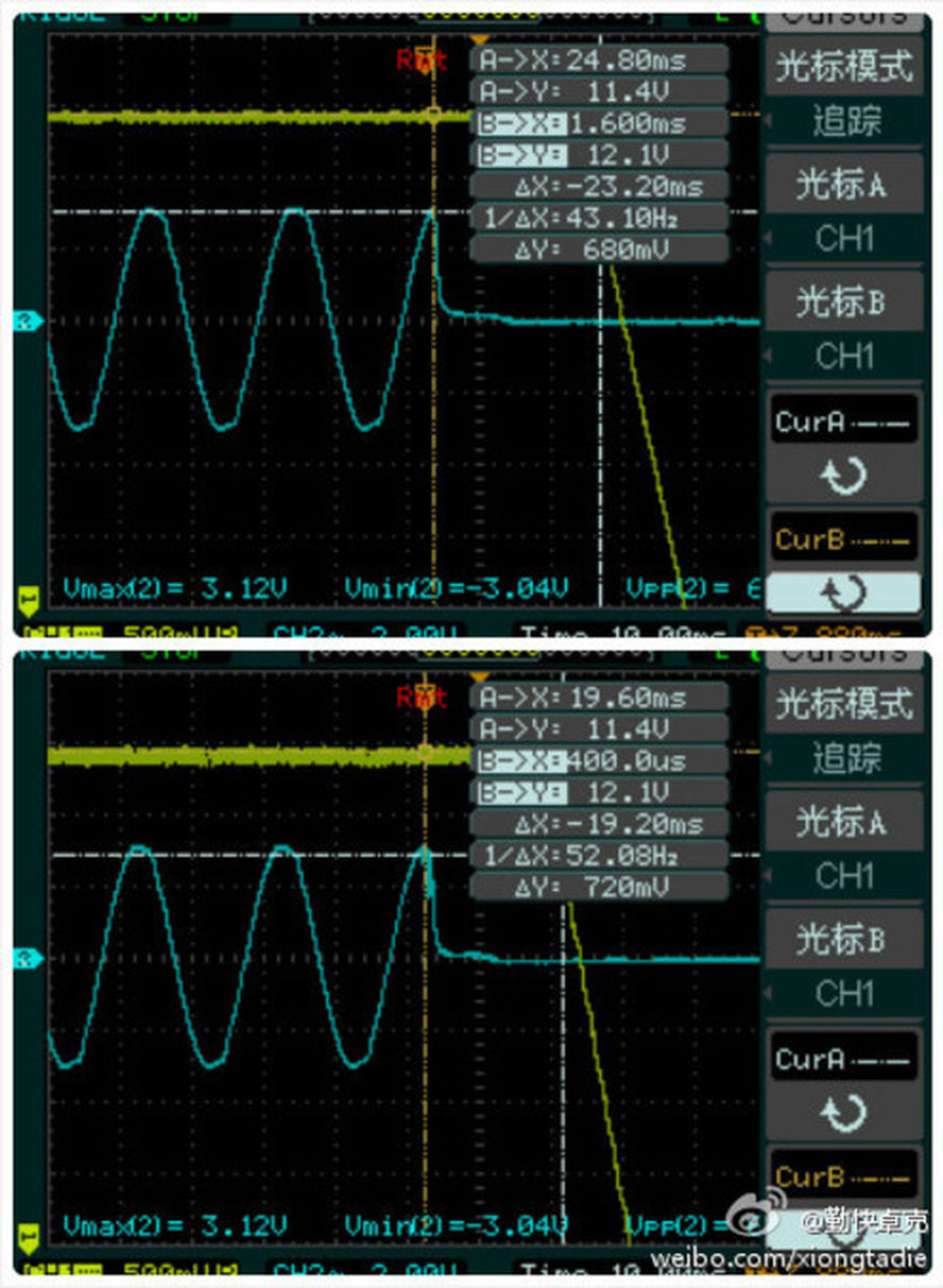Open the 光标模式 menu item in bottom screen
Viewport: 943px width, 1288px height.
844,704
